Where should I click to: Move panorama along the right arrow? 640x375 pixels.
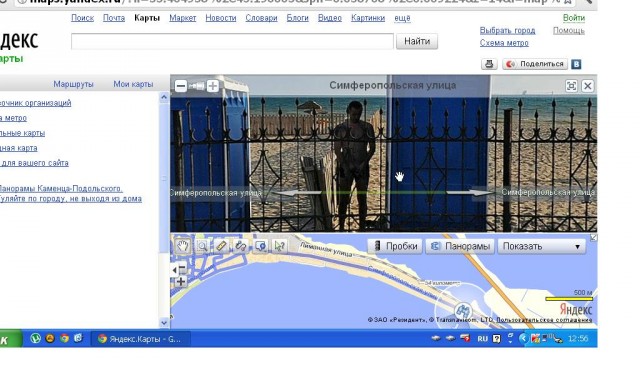[x=470, y=192]
